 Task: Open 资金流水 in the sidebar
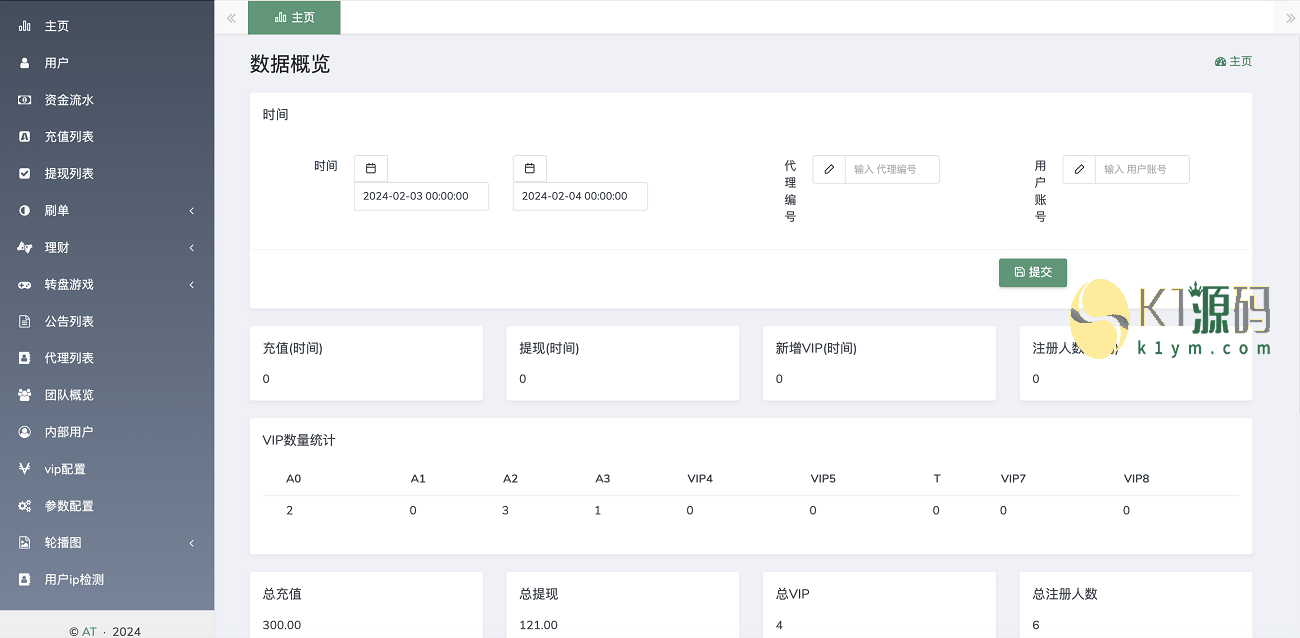coord(68,100)
